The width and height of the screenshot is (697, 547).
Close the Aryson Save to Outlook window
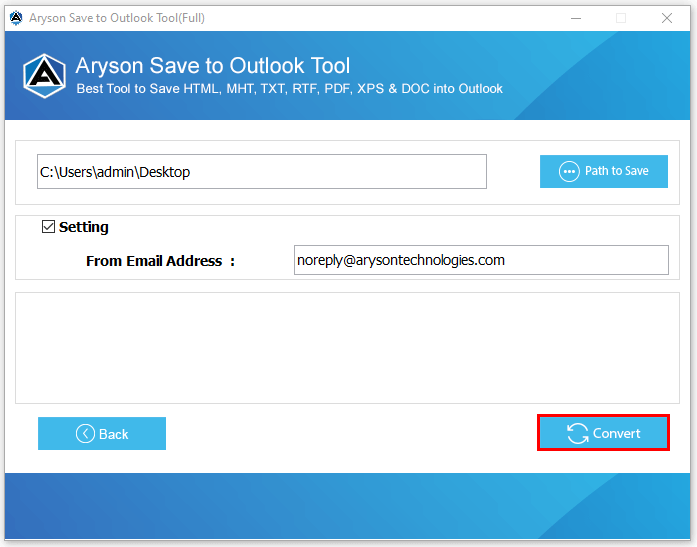coord(667,18)
